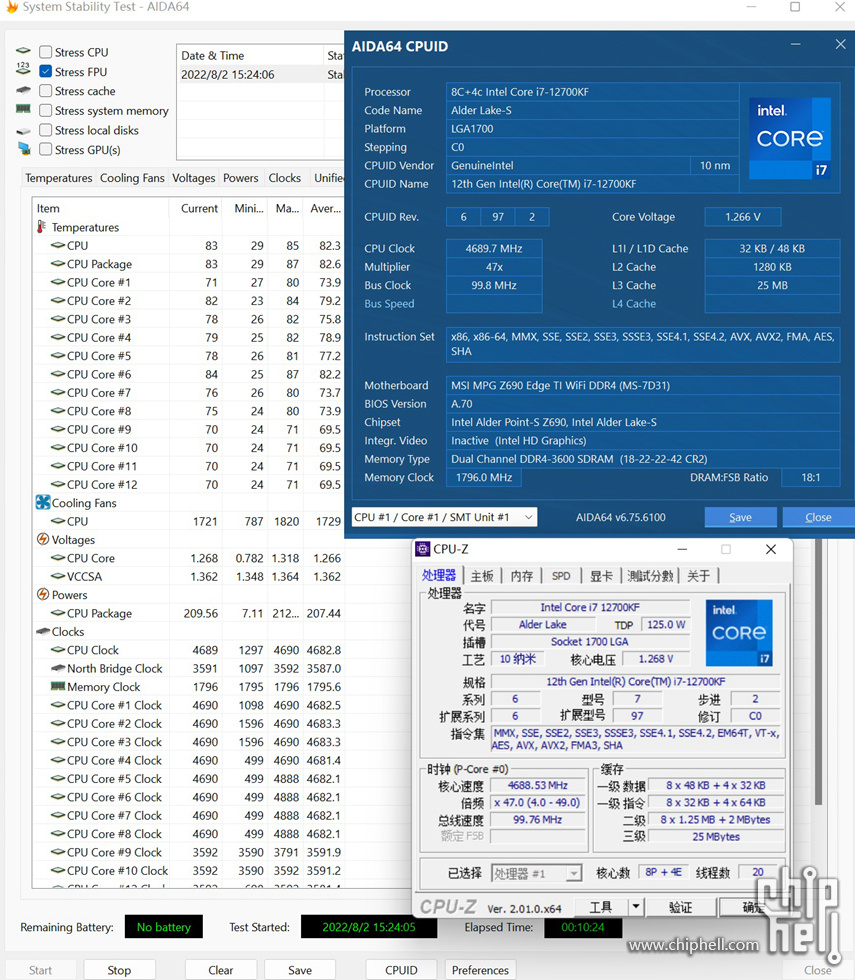This screenshot has height=980, width=855.
Task: Click the 验证 button in CPU-Z
Action: pyautogui.click(x=681, y=907)
